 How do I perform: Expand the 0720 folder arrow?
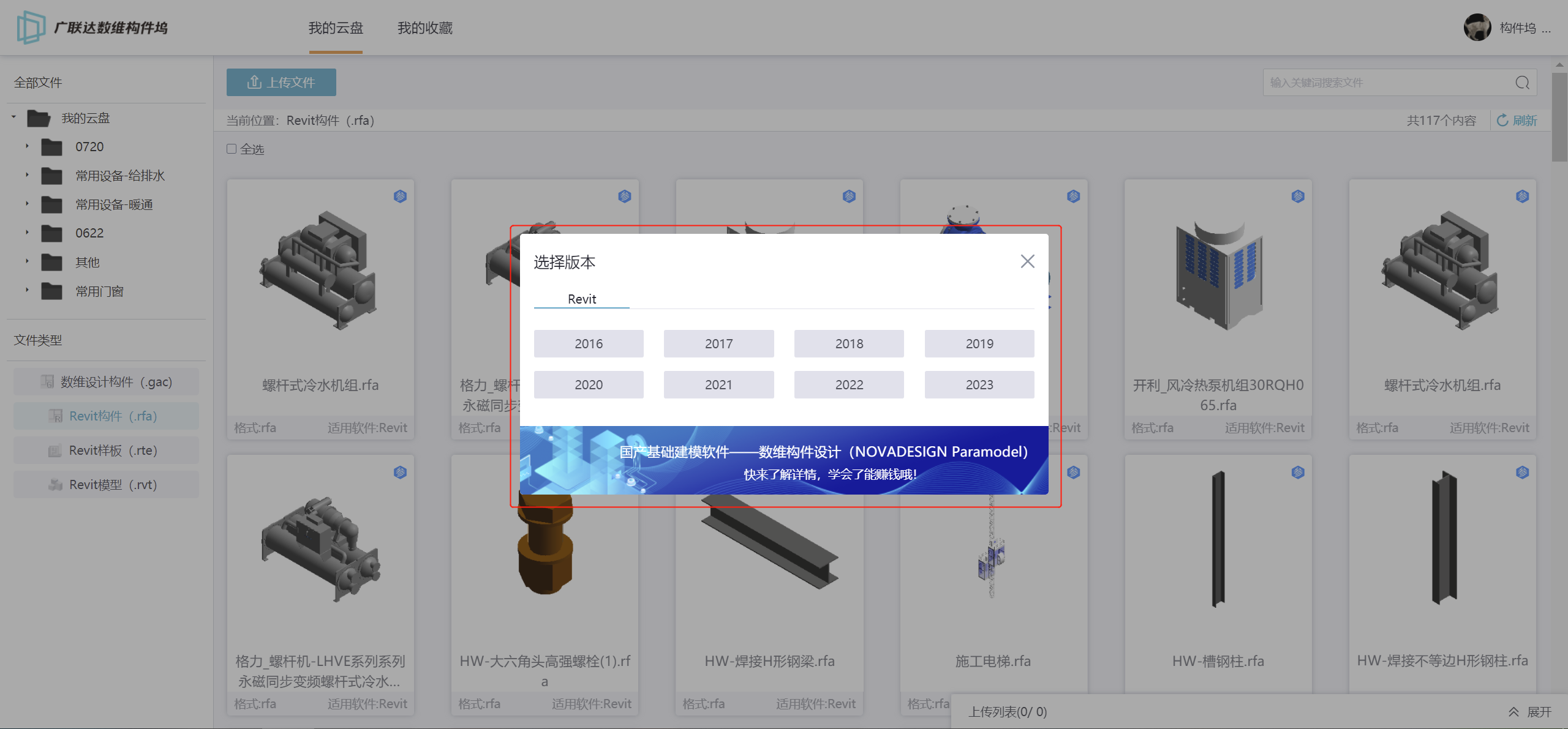point(27,146)
